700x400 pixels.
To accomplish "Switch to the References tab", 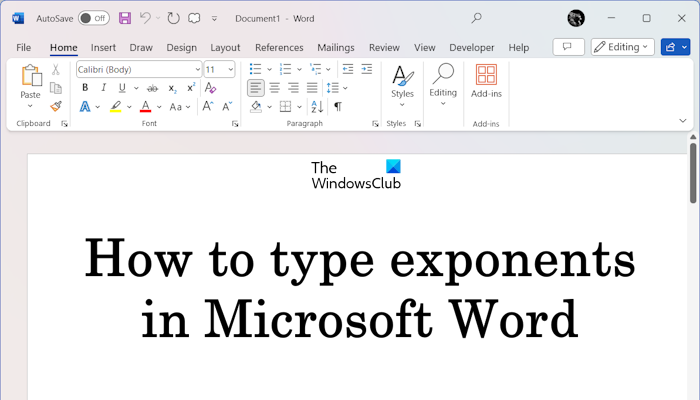I will [x=279, y=47].
